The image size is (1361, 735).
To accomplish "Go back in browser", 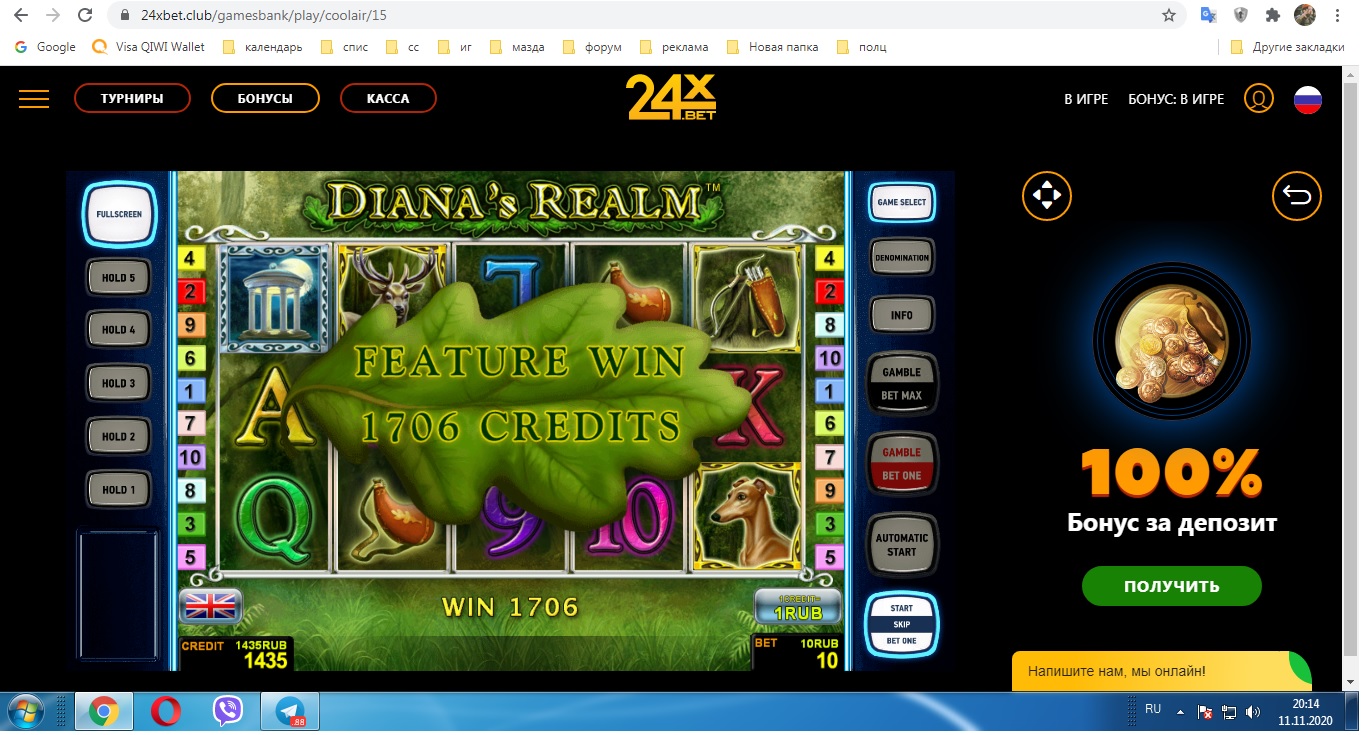I will click(21, 15).
